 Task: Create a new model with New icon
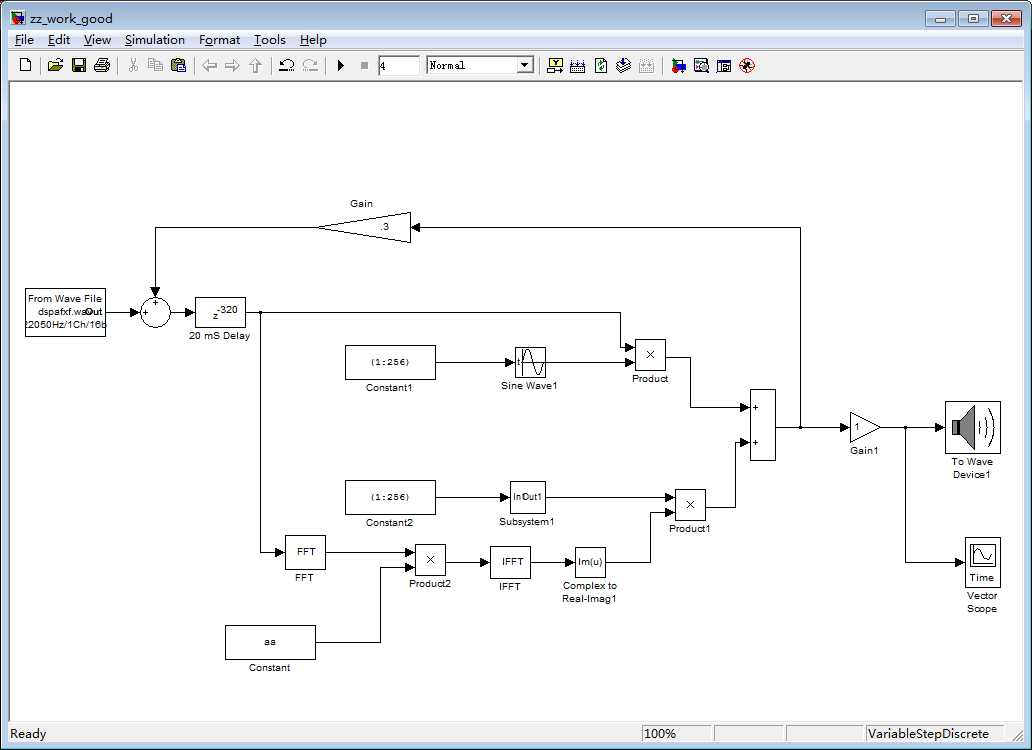click(26, 65)
